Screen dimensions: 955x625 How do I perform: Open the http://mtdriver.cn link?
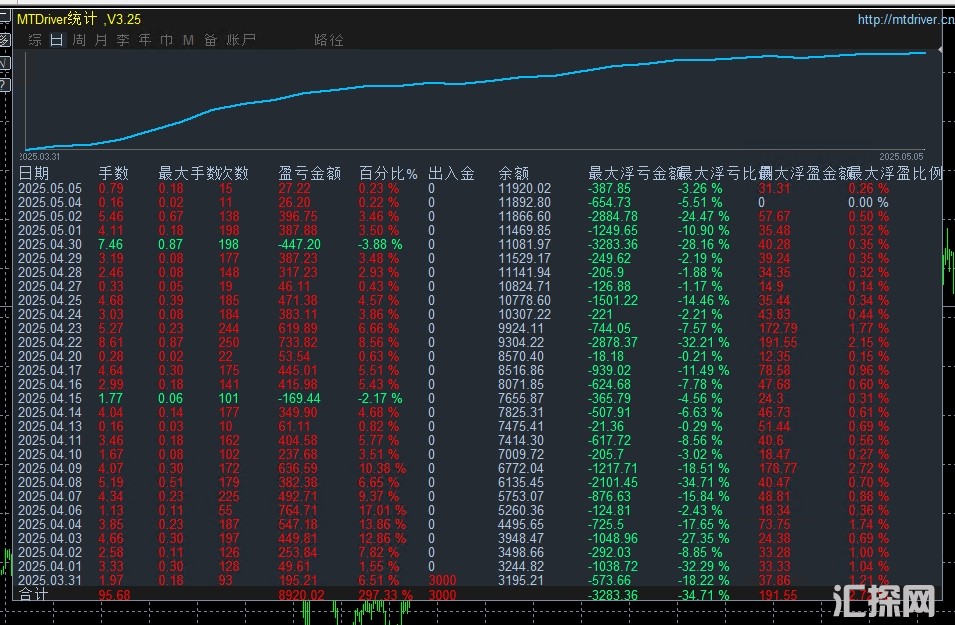pos(906,19)
